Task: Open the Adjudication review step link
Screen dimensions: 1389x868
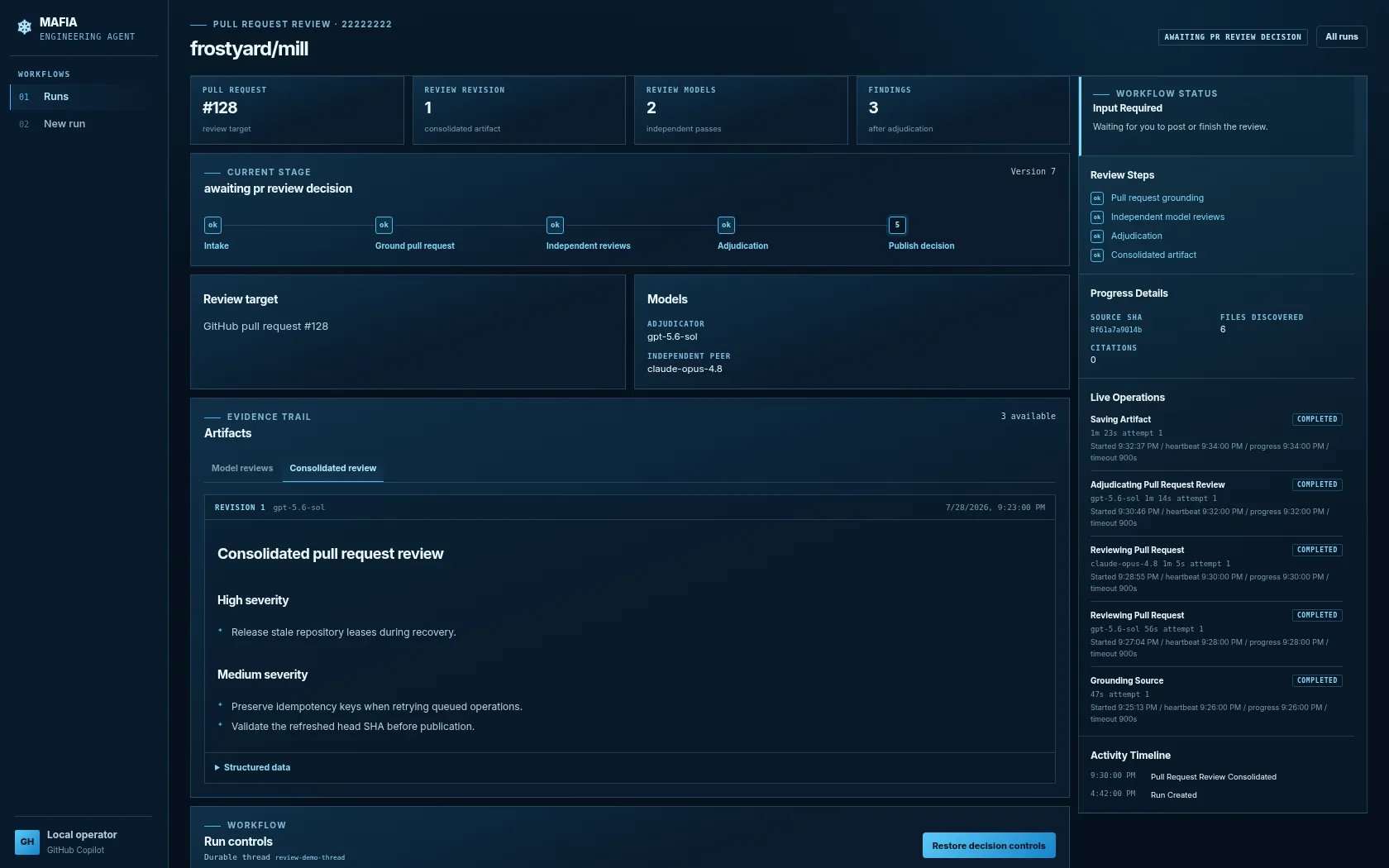Action: [1136, 236]
